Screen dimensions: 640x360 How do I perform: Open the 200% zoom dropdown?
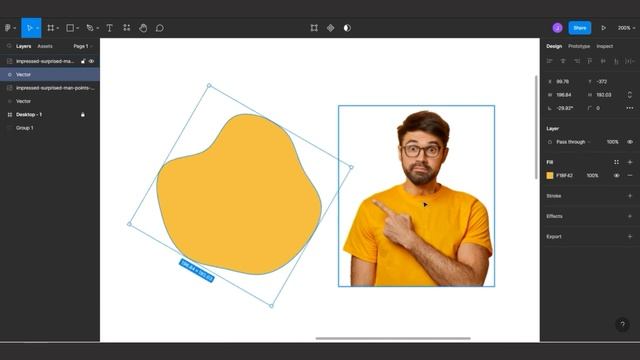[x=626, y=28]
